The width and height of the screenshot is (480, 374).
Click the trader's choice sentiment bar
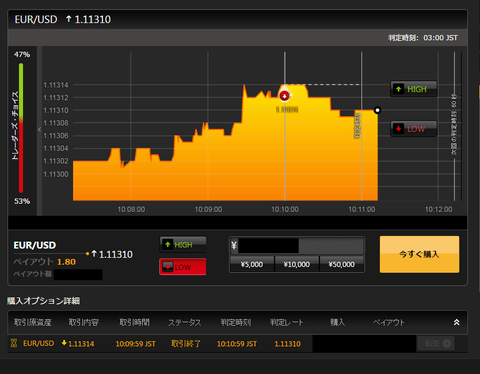tap(21, 128)
